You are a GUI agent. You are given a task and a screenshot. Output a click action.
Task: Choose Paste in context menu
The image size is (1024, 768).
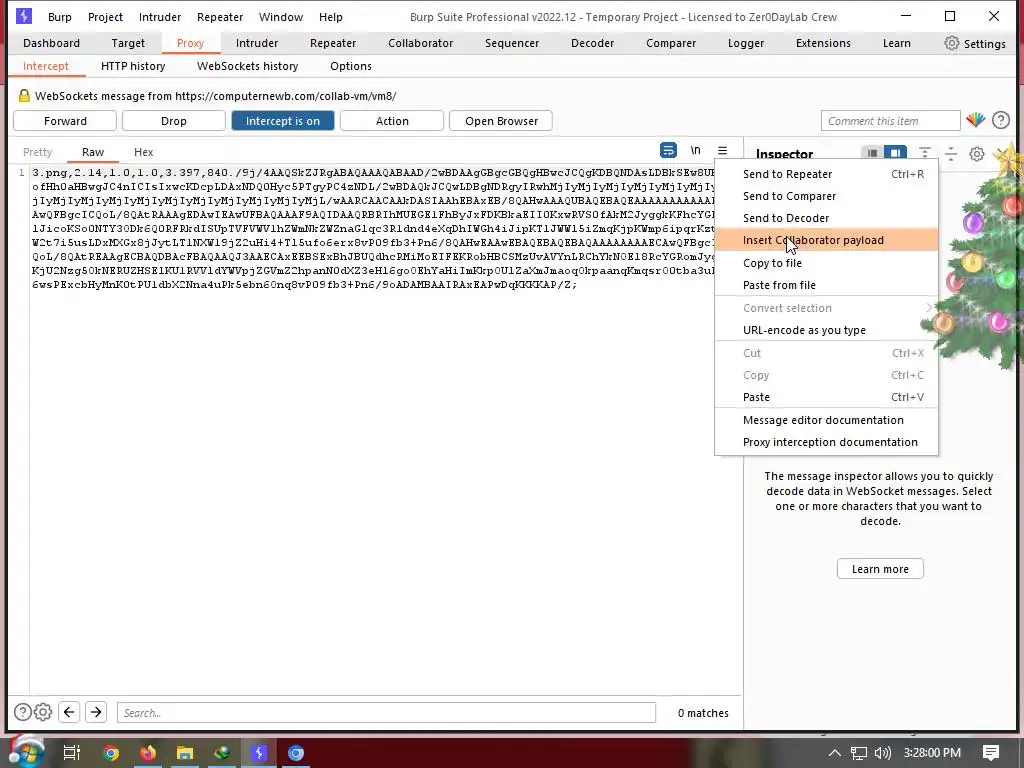coord(826,397)
